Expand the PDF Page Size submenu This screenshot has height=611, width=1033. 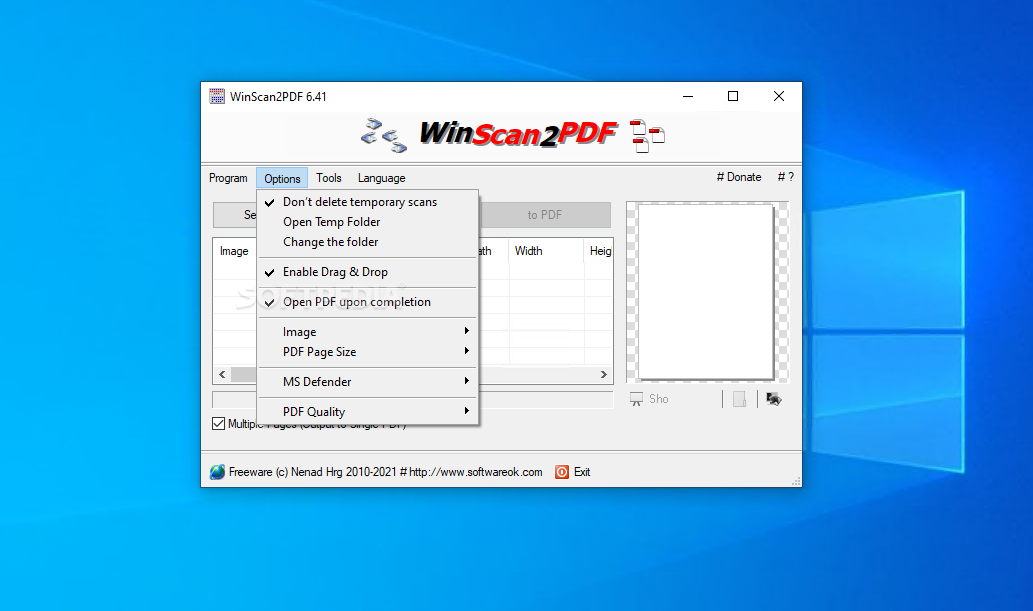point(368,352)
